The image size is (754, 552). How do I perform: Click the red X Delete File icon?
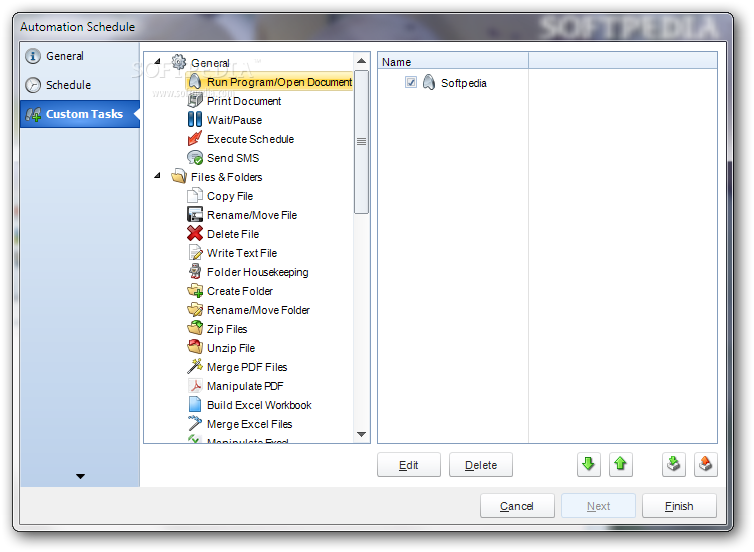[x=195, y=234]
